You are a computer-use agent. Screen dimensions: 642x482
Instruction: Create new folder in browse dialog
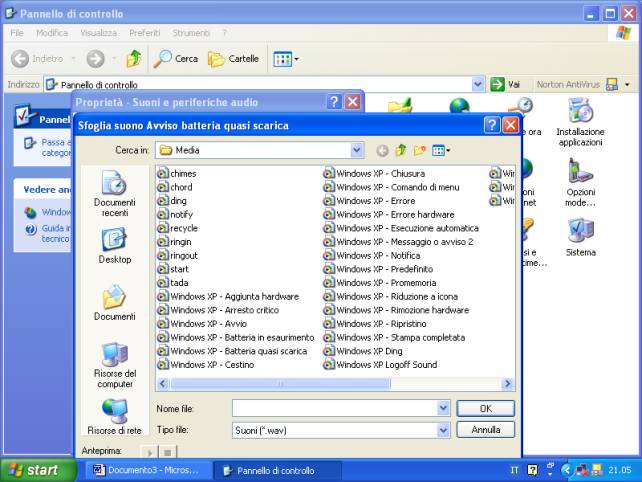click(420, 151)
